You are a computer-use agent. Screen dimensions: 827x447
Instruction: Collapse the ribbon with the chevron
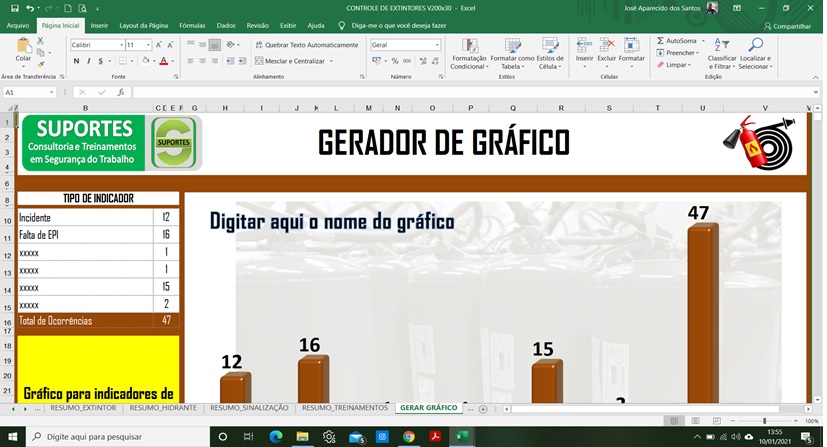[815, 77]
